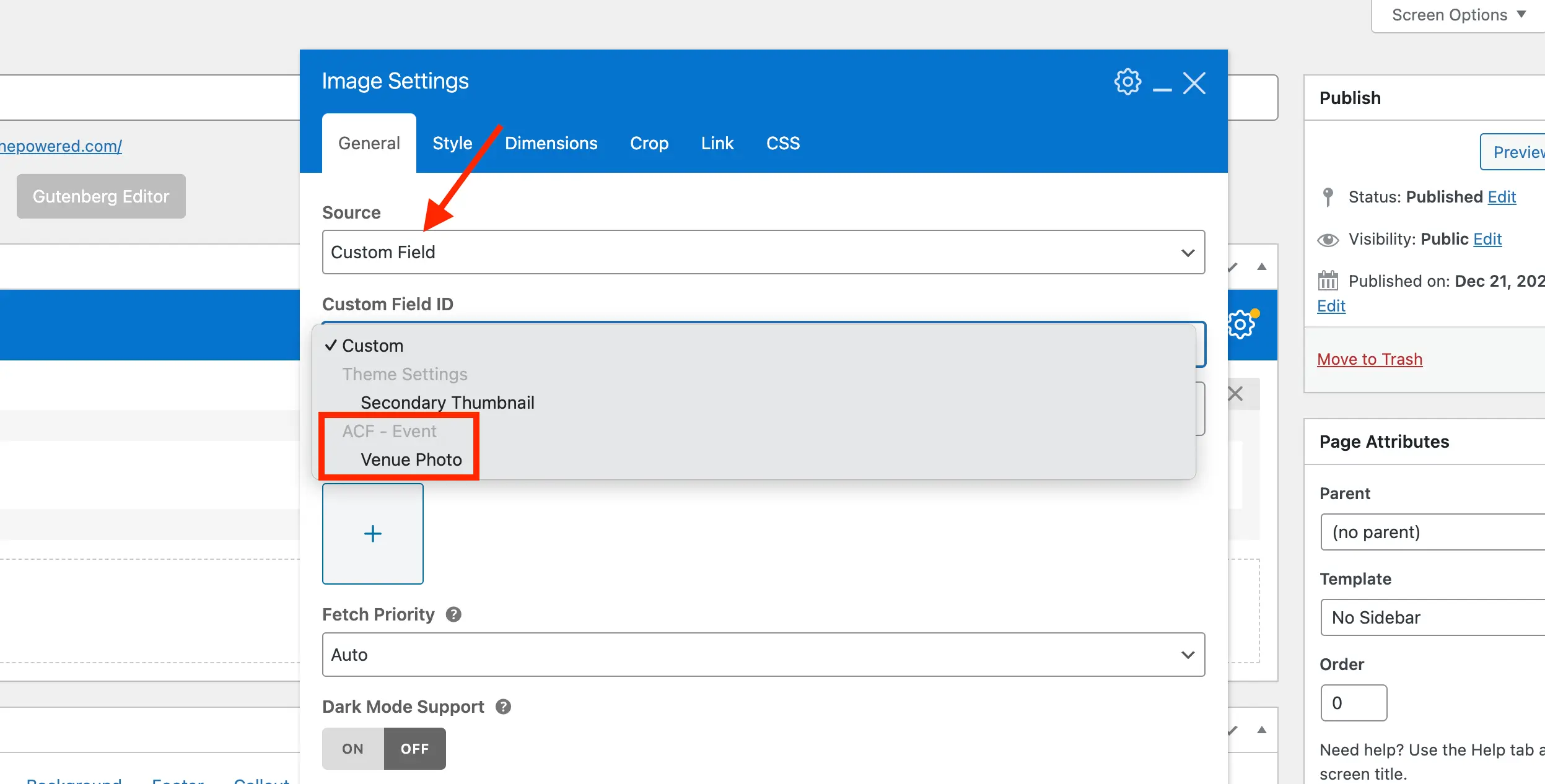Click Move to Trash link
1545x784 pixels.
[x=1370, y=358]
